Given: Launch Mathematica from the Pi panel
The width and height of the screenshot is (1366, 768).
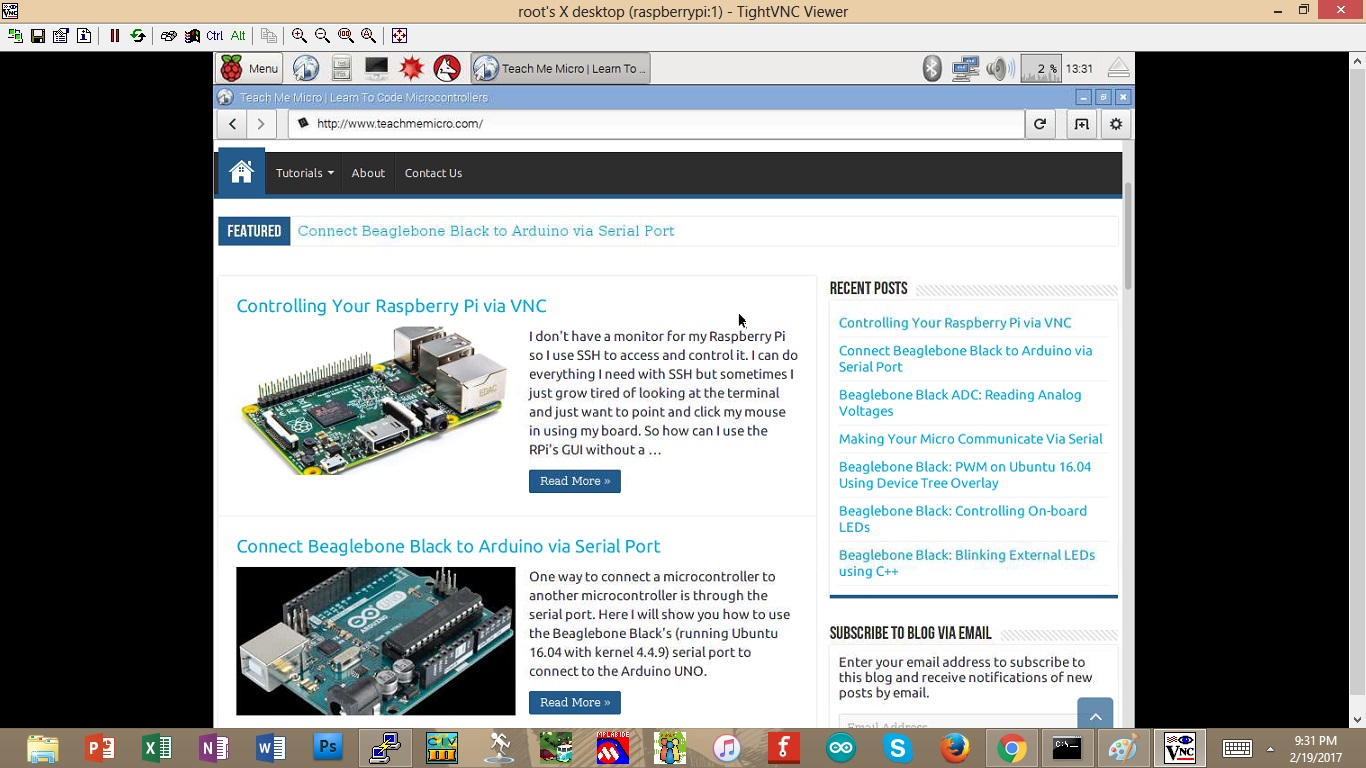Looking at the screenshot, I should 411,68.
